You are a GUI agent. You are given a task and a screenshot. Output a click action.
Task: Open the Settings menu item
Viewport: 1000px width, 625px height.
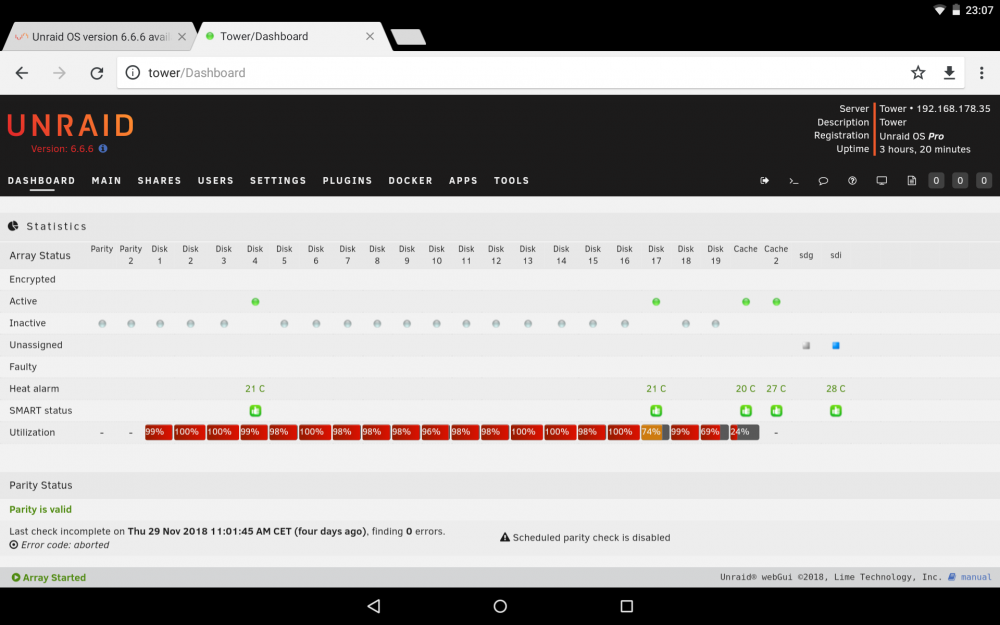[x=278, y=180]
